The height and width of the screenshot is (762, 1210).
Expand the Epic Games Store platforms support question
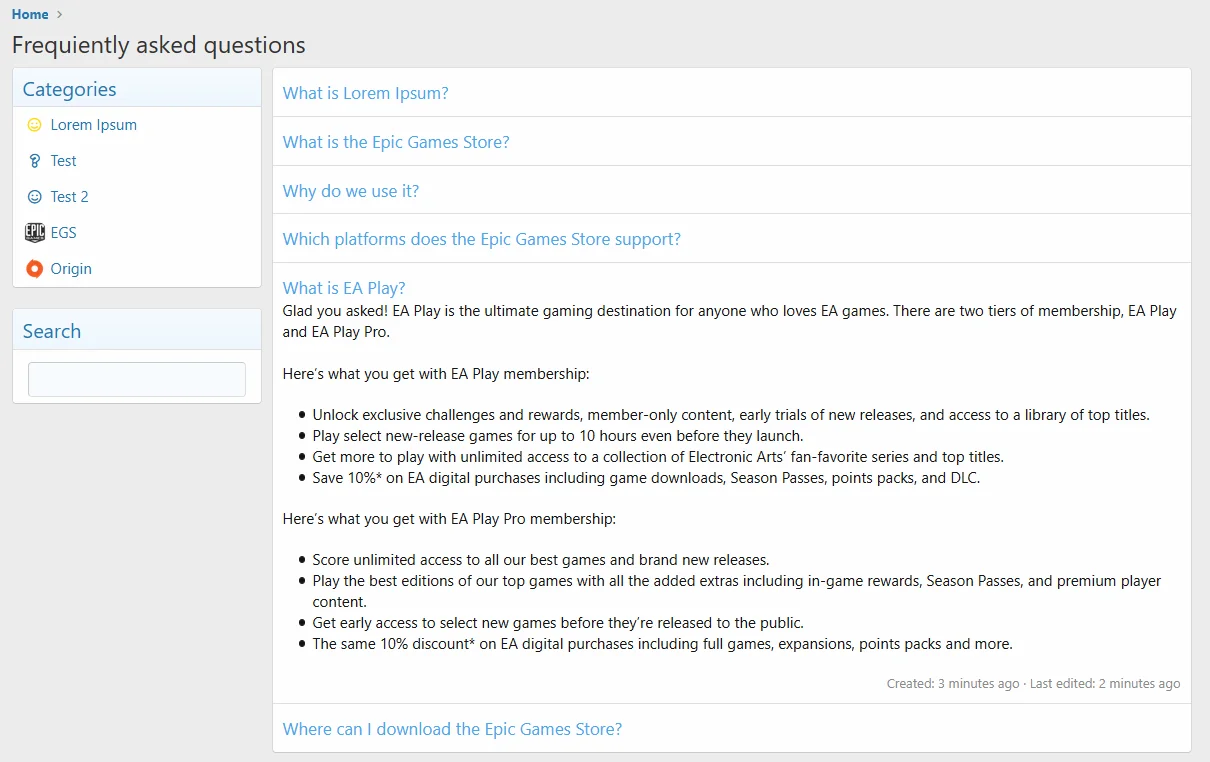[481, 239]
